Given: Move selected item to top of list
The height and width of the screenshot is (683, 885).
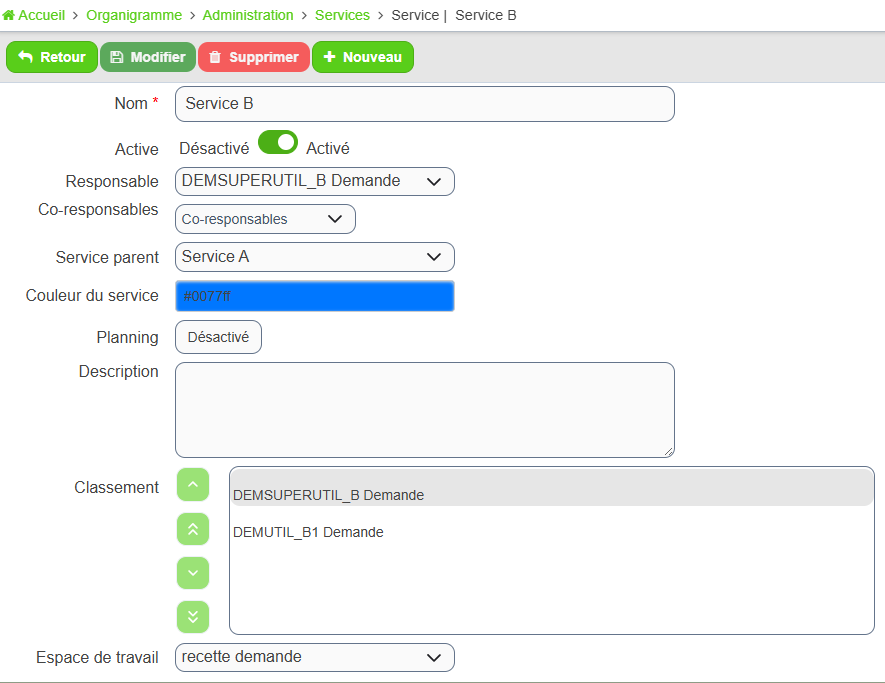Looking at the screenshot, I should [x=193, y=529].
